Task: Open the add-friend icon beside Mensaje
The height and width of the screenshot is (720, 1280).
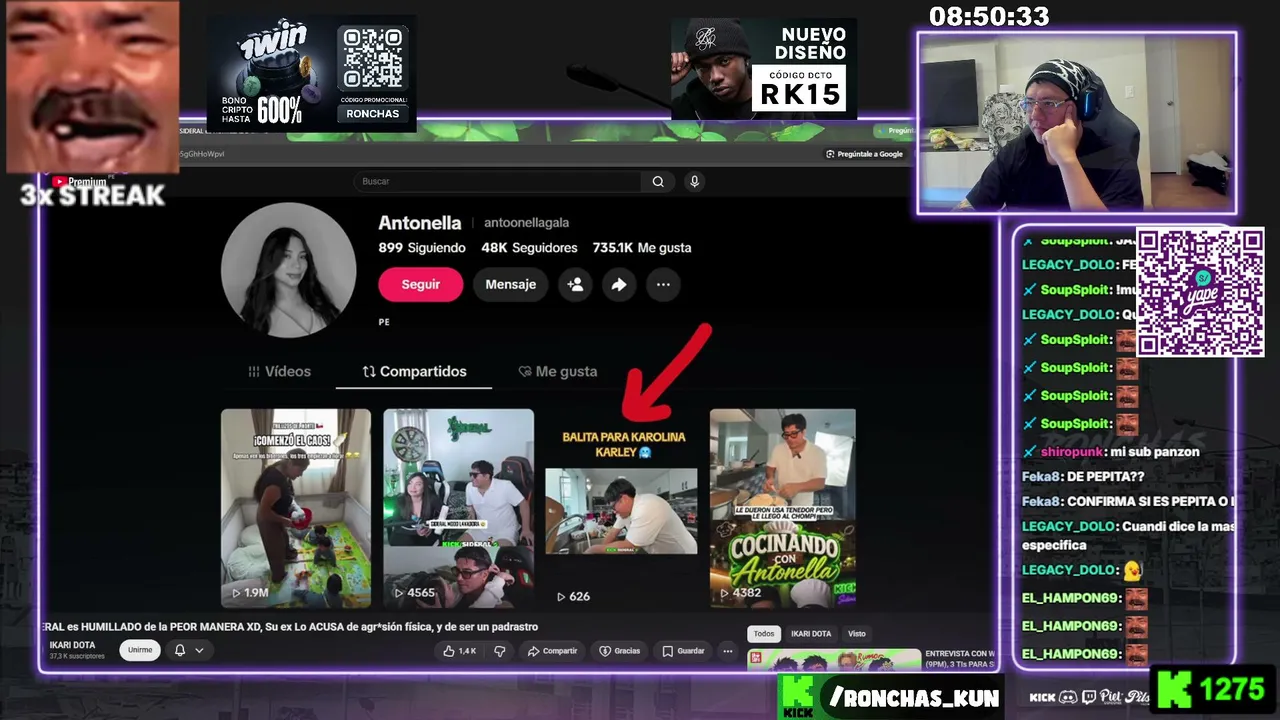Action: 575,284
